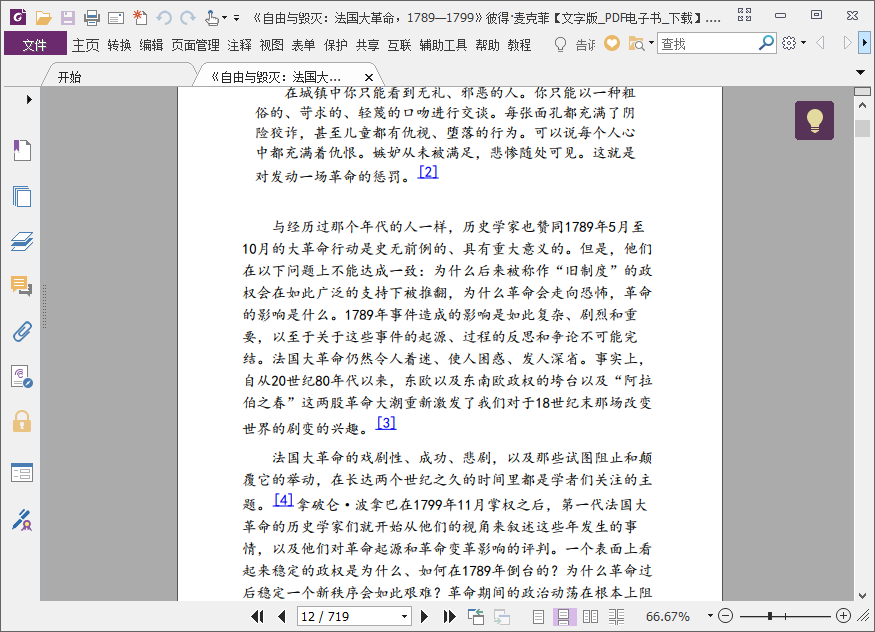Open the Layers panel icon
This screenshot has height=632, width=875.
tap(22, 242)
